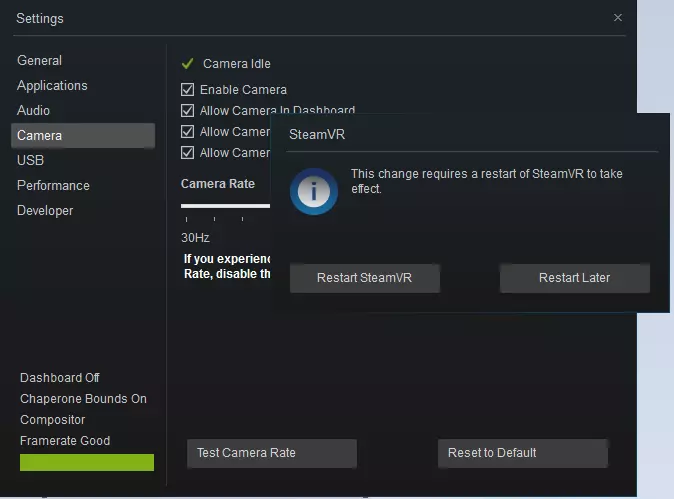
Task: Click the restart required message text
Action: [487, 181]
